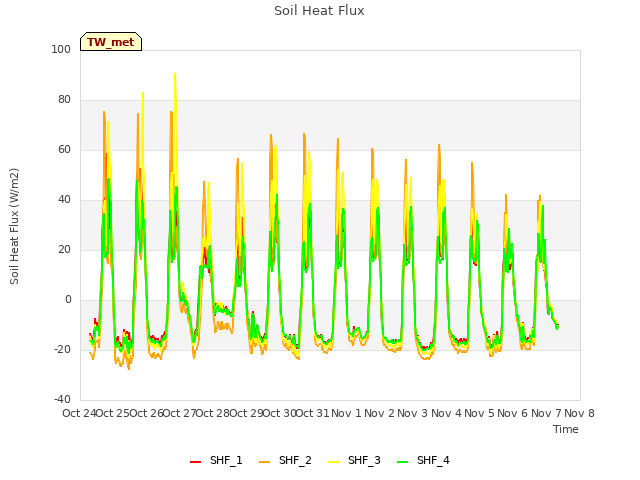The width and height of the screenshot is (640, 480).
Task: Click the Oct 25 x-axis label
Action: point(113,413)
